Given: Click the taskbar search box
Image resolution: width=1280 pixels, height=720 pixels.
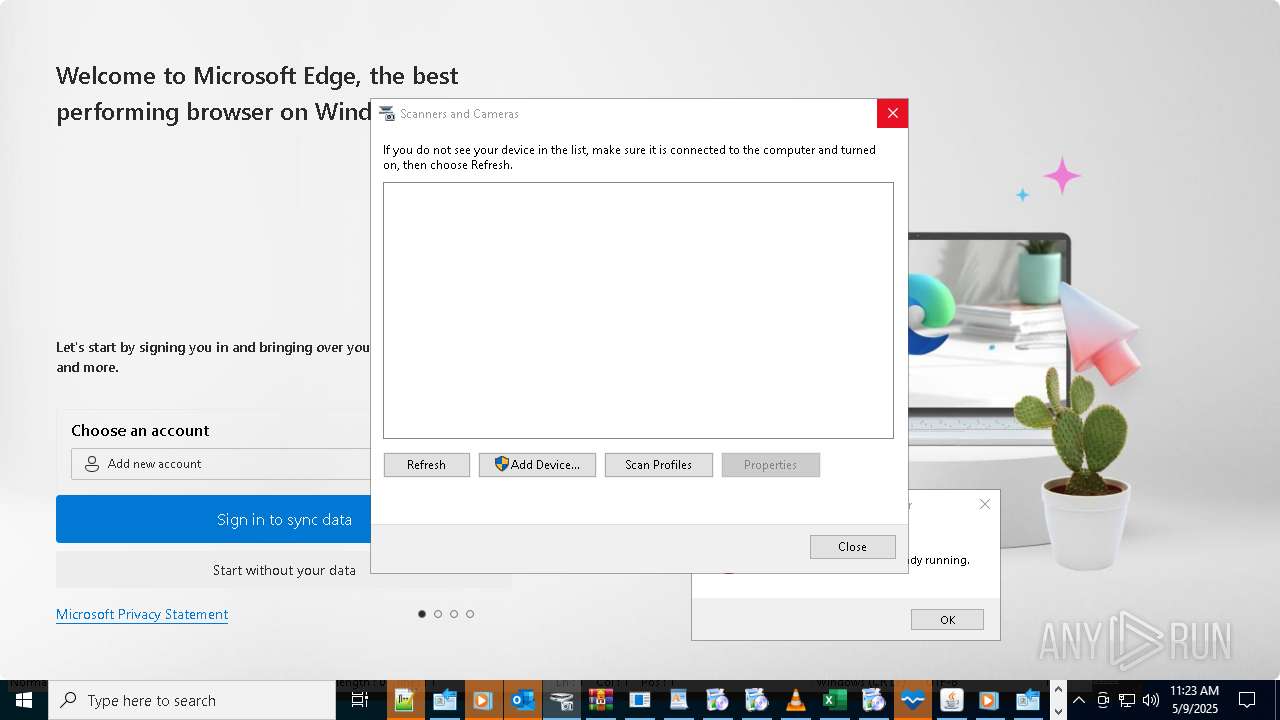Looking at the screenshot, I should pyautogui.click(x=192, y=700).
